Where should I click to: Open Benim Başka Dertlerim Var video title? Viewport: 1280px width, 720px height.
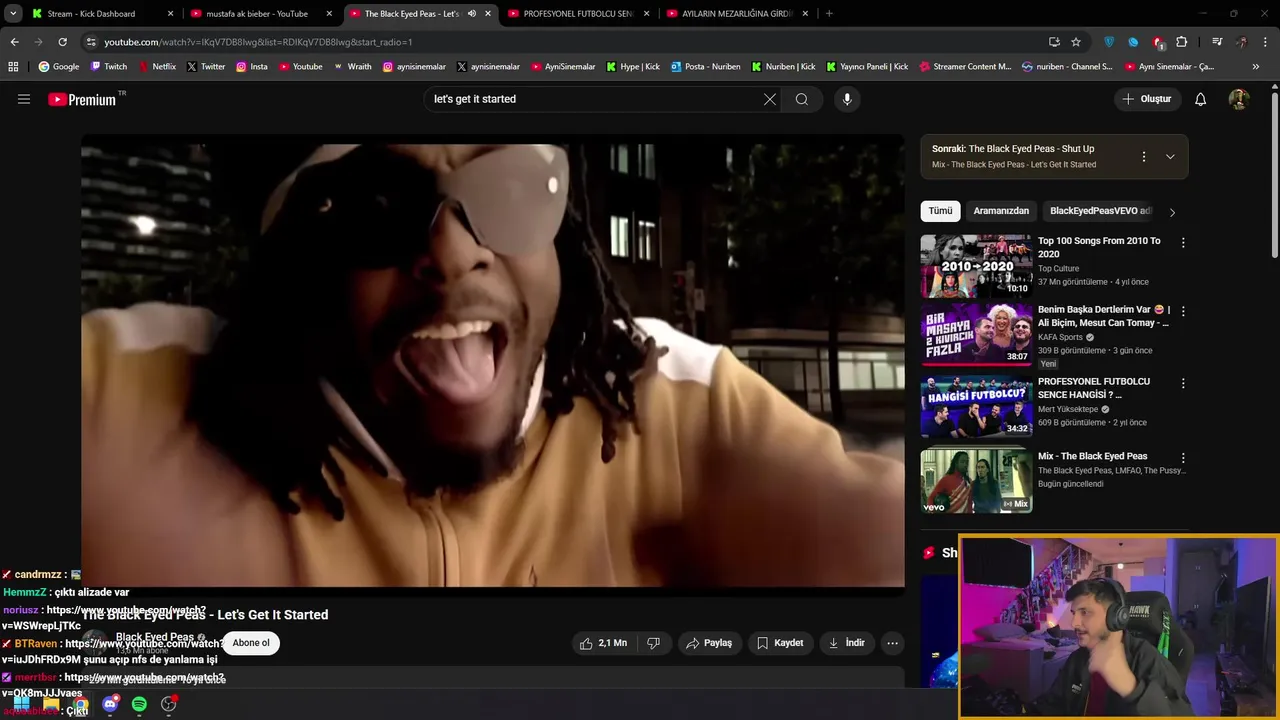point(1103,316)
